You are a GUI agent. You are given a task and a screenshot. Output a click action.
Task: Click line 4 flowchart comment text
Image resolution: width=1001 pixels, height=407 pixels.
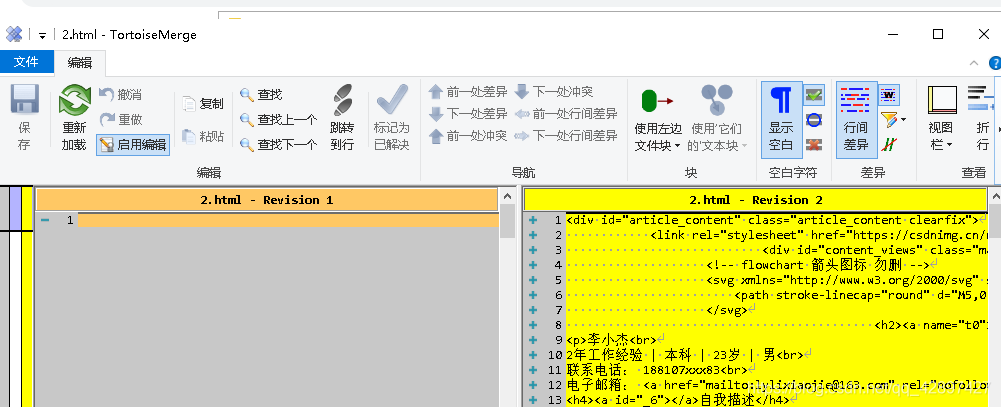tap(818, 265)
